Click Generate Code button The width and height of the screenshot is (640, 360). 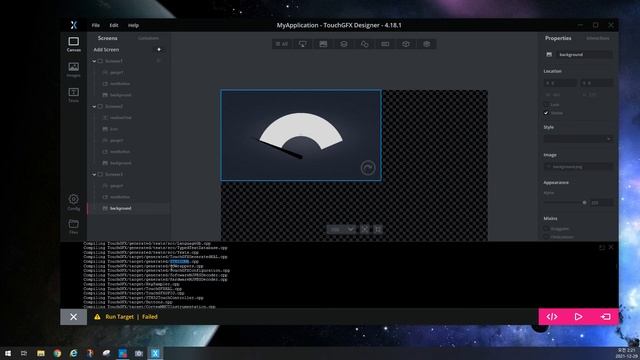pyautogui.click(x=552, y=317)
